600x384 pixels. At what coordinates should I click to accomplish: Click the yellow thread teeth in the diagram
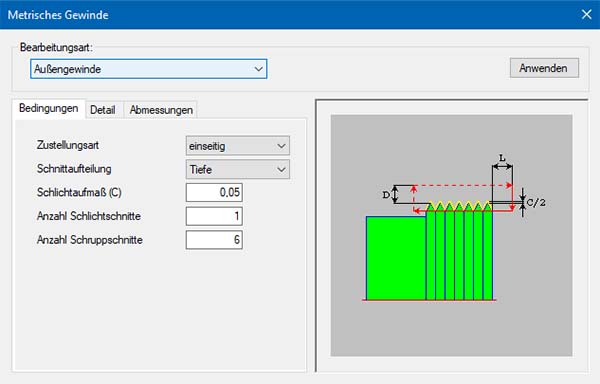tap(459, 206)
